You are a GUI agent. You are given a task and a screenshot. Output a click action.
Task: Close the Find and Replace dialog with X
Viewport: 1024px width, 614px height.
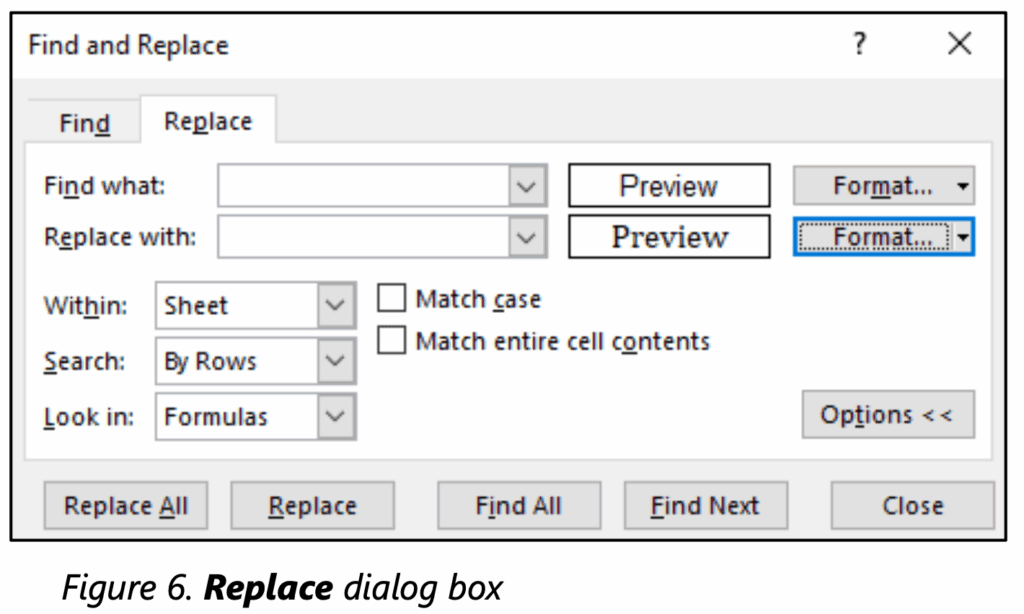pos(959,45)
